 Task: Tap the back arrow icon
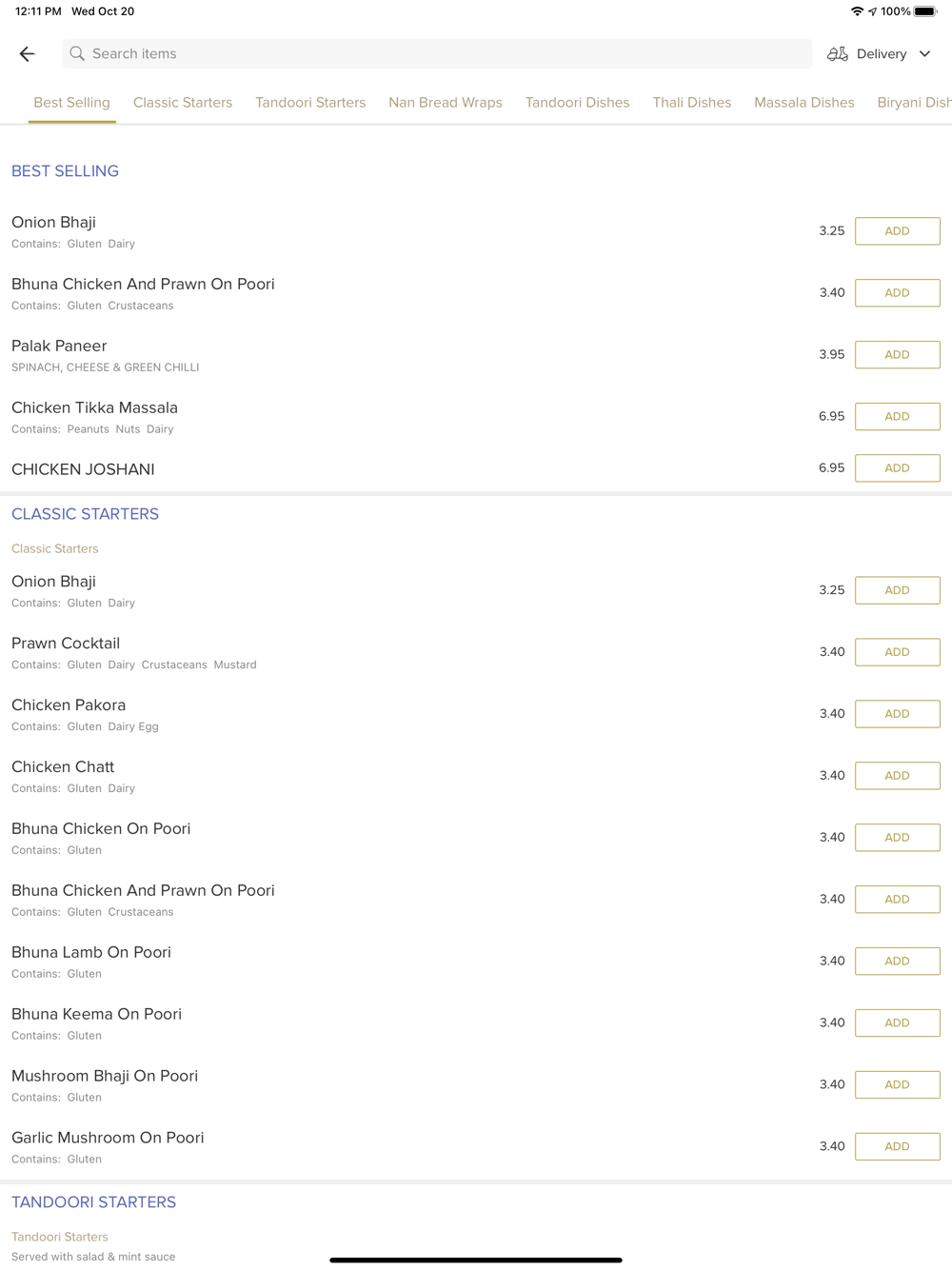click(x=28, y=54)
